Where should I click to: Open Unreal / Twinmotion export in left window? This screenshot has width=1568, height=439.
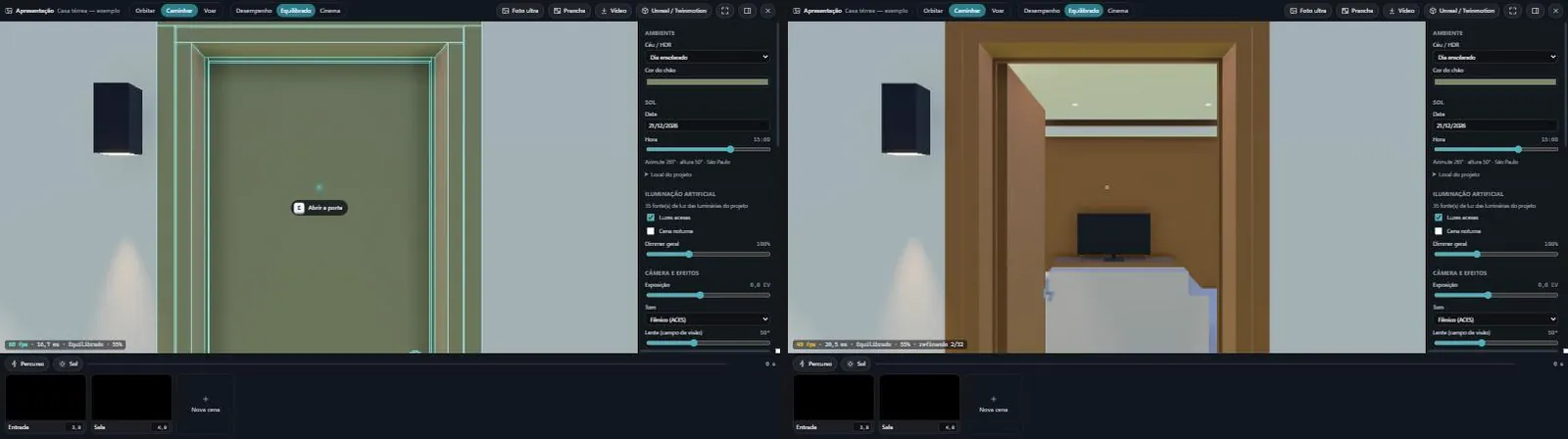(674, 11)
